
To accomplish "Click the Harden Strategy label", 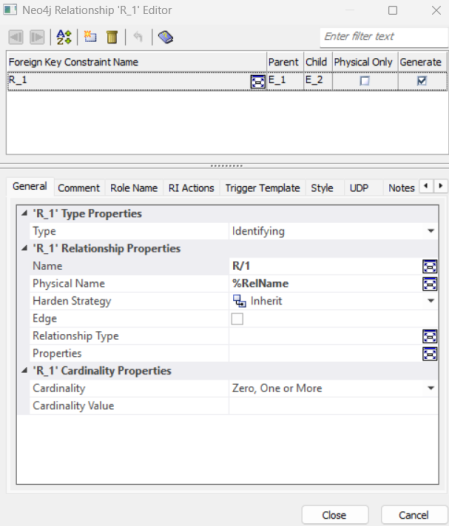I will 71,301.
